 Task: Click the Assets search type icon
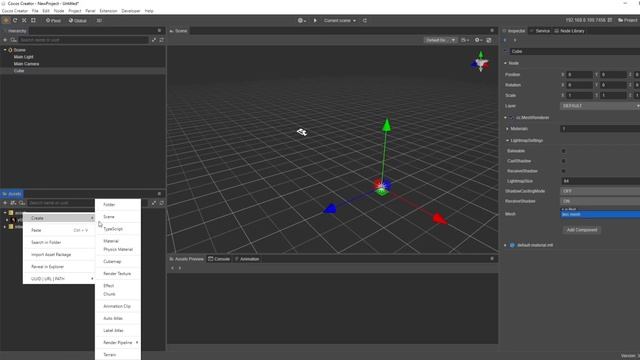[22, 203]
